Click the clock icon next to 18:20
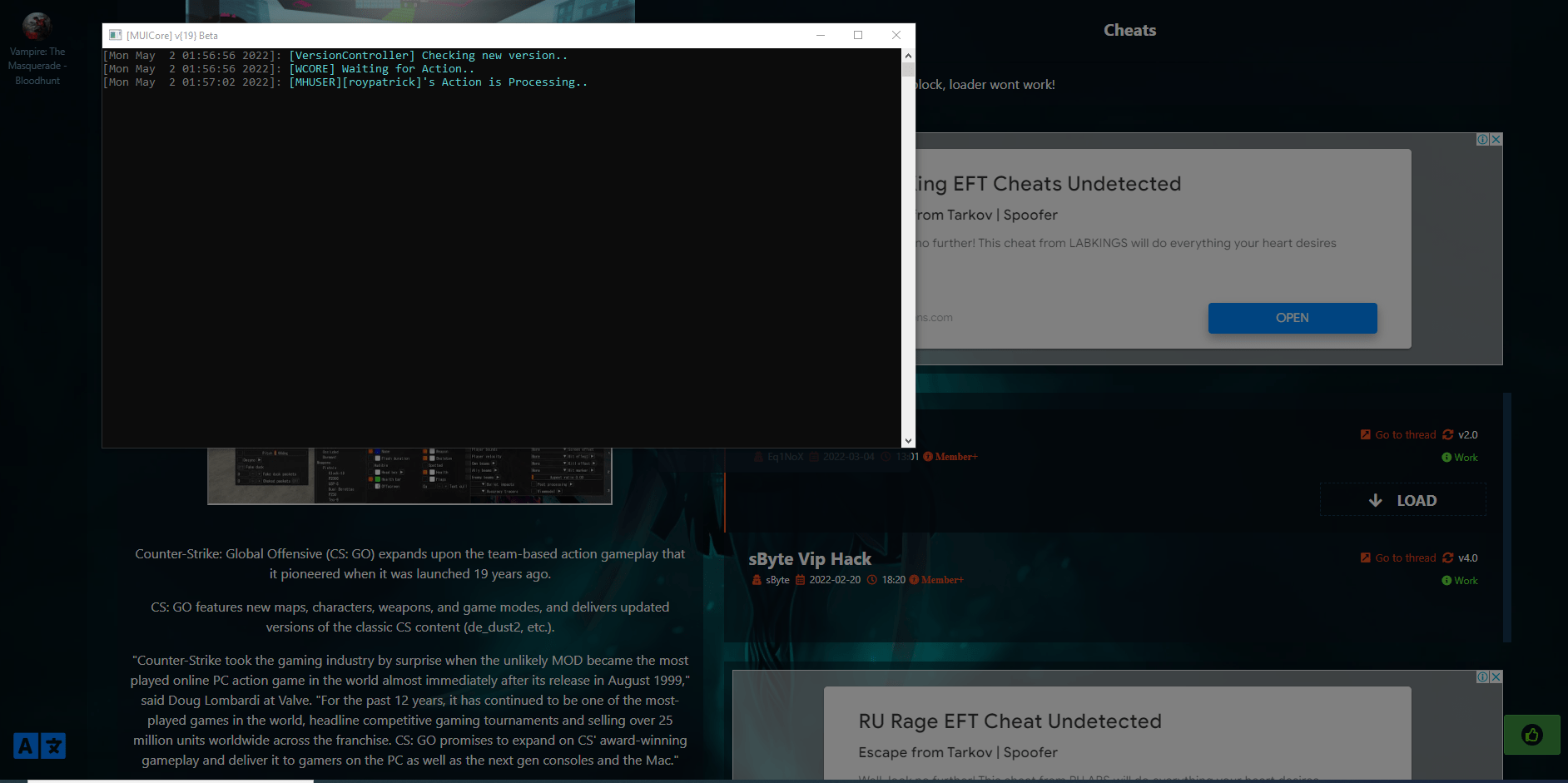Screen dimensions: 1568x783 pos(872,580)
